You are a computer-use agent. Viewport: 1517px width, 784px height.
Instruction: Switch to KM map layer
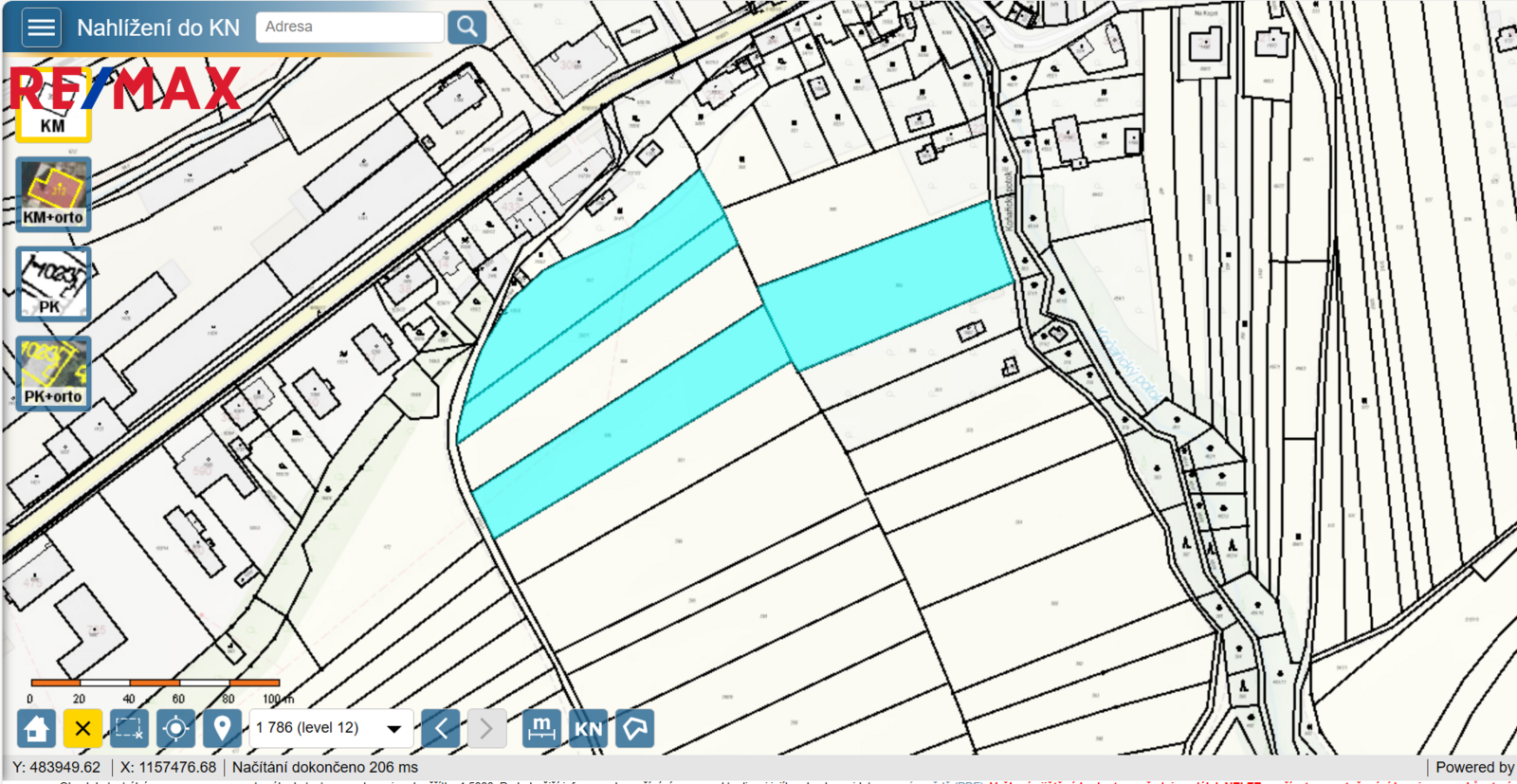pyautogui.click(x=53, y=105)
